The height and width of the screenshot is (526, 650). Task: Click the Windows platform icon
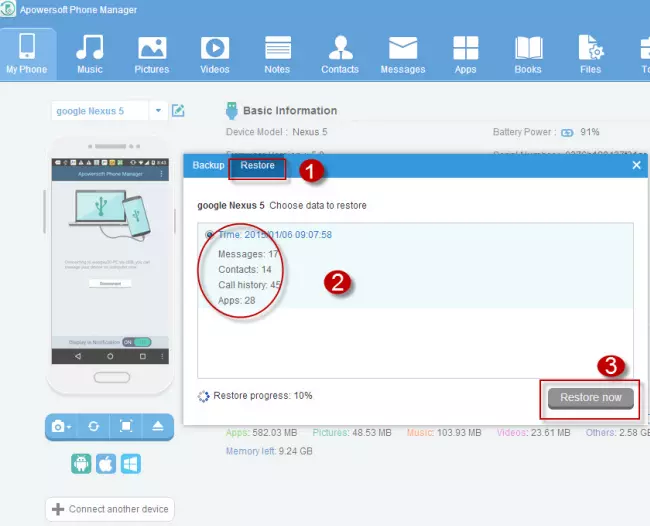pos(131,463)
